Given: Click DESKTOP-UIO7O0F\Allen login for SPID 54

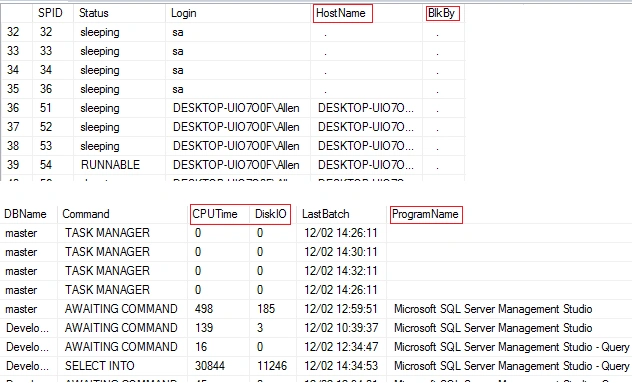Looking at the screenshot, I should pyautogui.click(x=236, y=164).
